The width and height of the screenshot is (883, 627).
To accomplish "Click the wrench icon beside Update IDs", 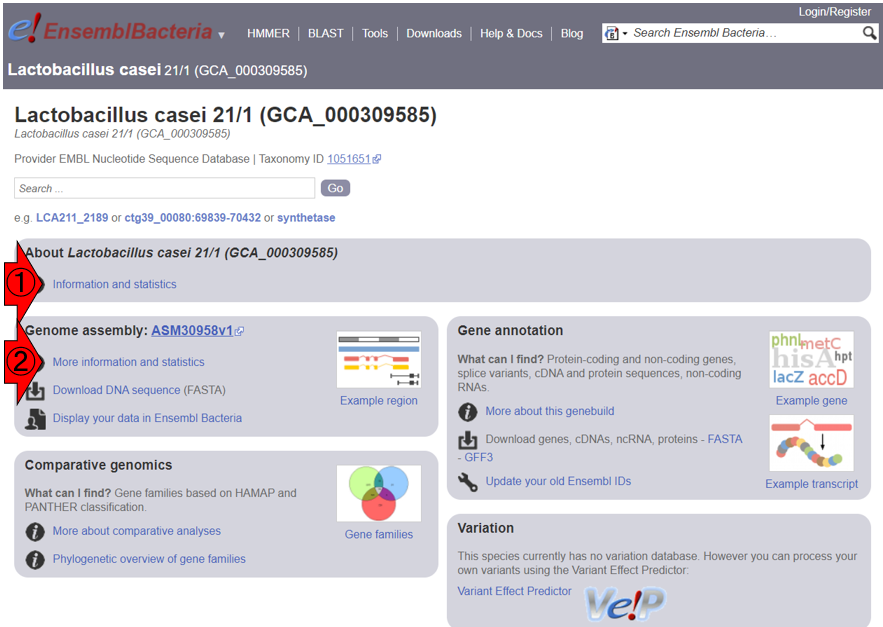I will [467, 482].
